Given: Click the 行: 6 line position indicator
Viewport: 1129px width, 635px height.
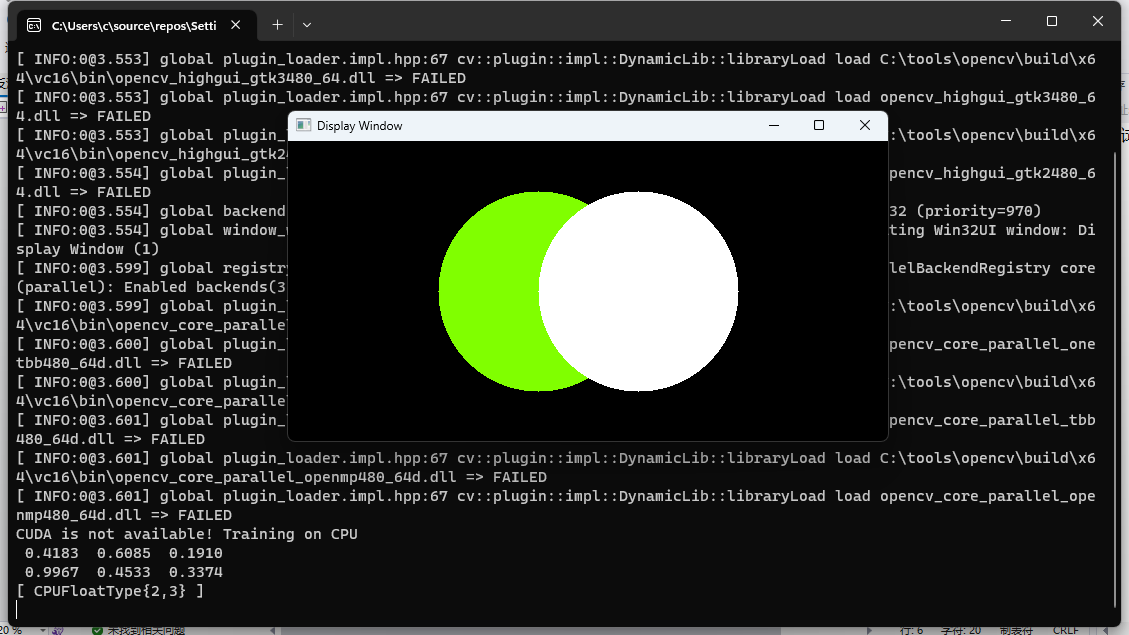Looking at the screenshot, I should point(913,628).
